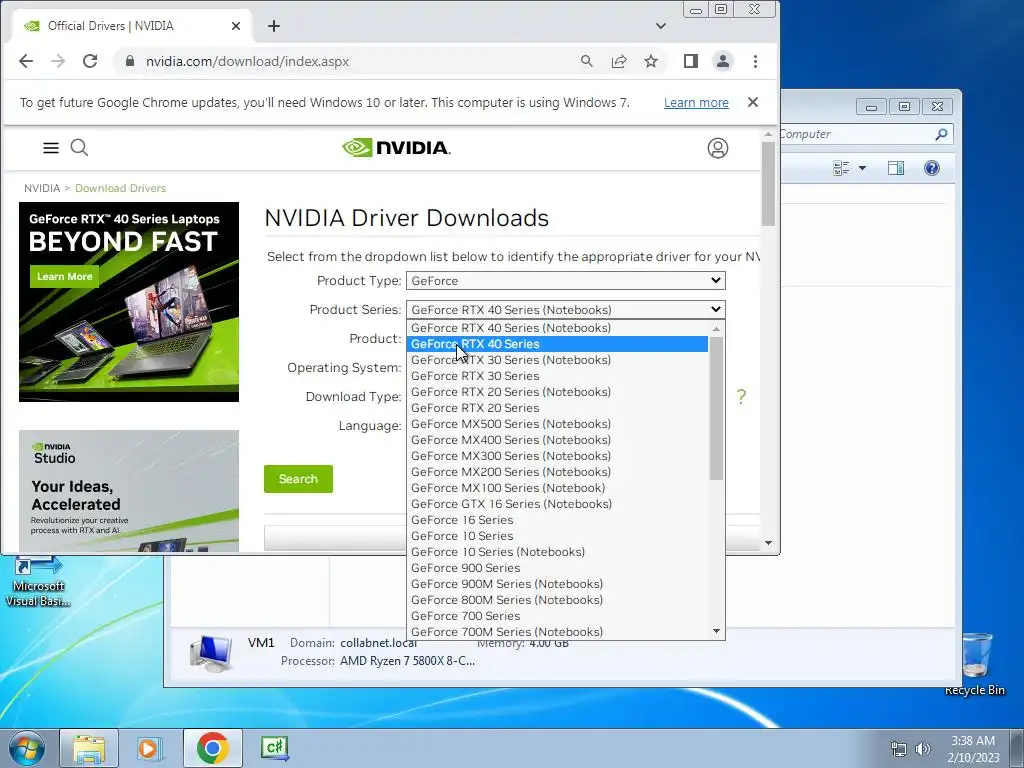Click the network tray icon
Screen dimensions: 1024x768
899,749
